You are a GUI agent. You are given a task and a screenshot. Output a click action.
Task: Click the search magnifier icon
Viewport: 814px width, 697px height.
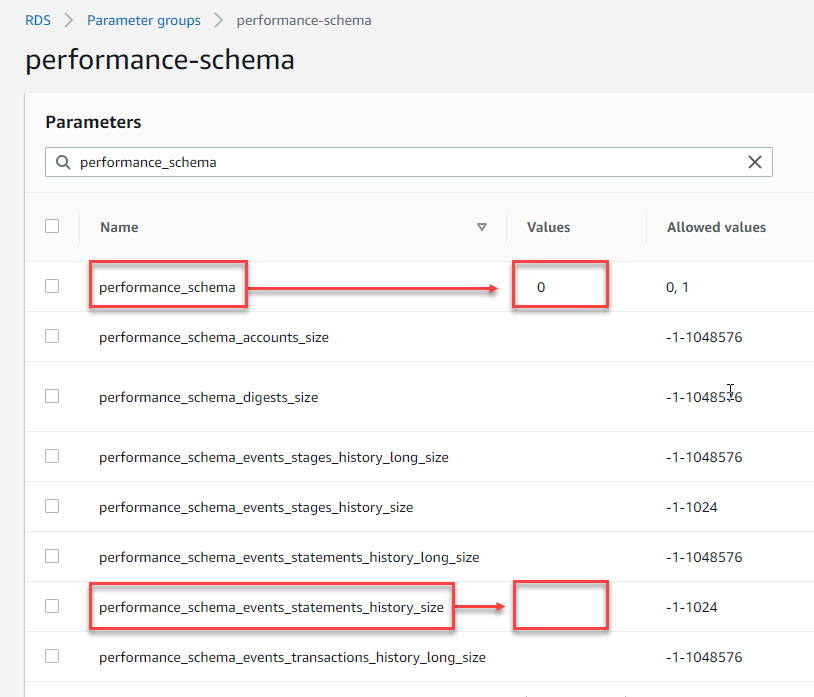click(63, 162)
